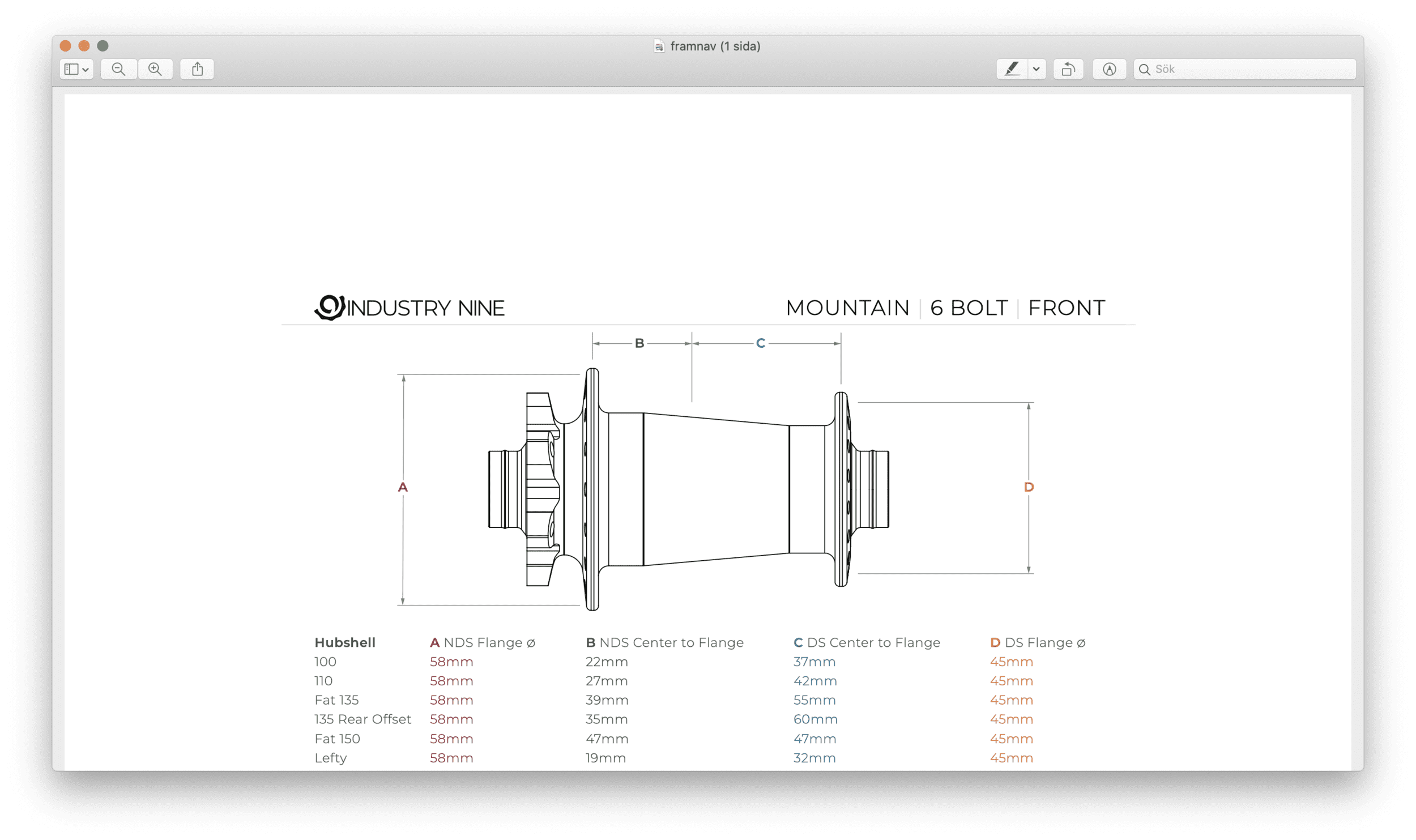Click the red A dimension label in the diagram
This screenshot has height=840, width=1416.
[x=403, y=487]
